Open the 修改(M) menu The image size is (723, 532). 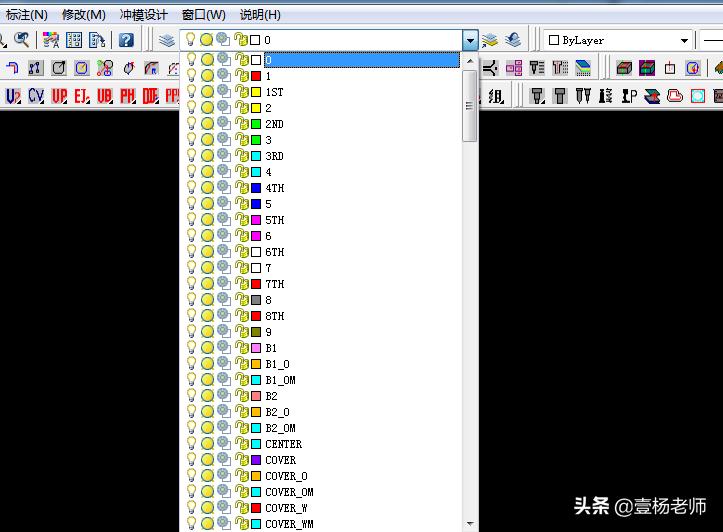pos(84,15)
